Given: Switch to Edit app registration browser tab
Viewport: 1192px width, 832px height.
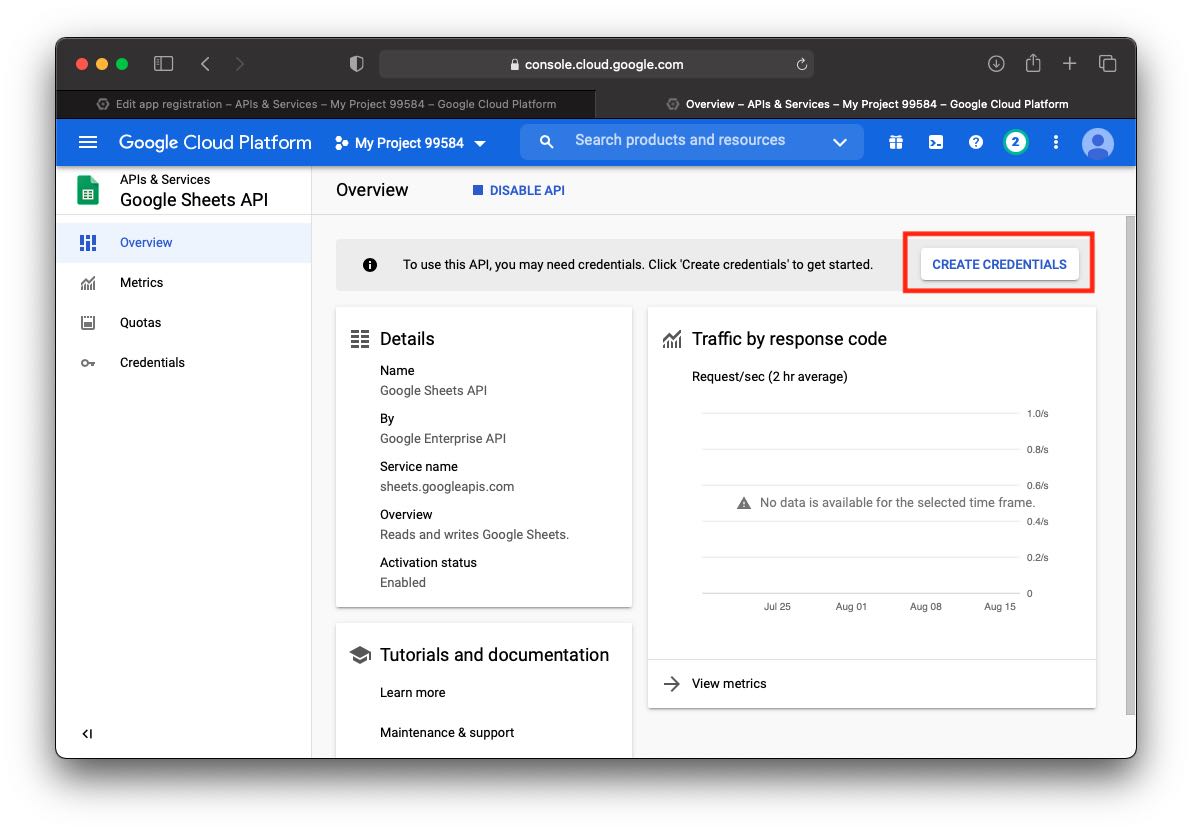Looking at the screenshot, I should [x=327, y=104].
